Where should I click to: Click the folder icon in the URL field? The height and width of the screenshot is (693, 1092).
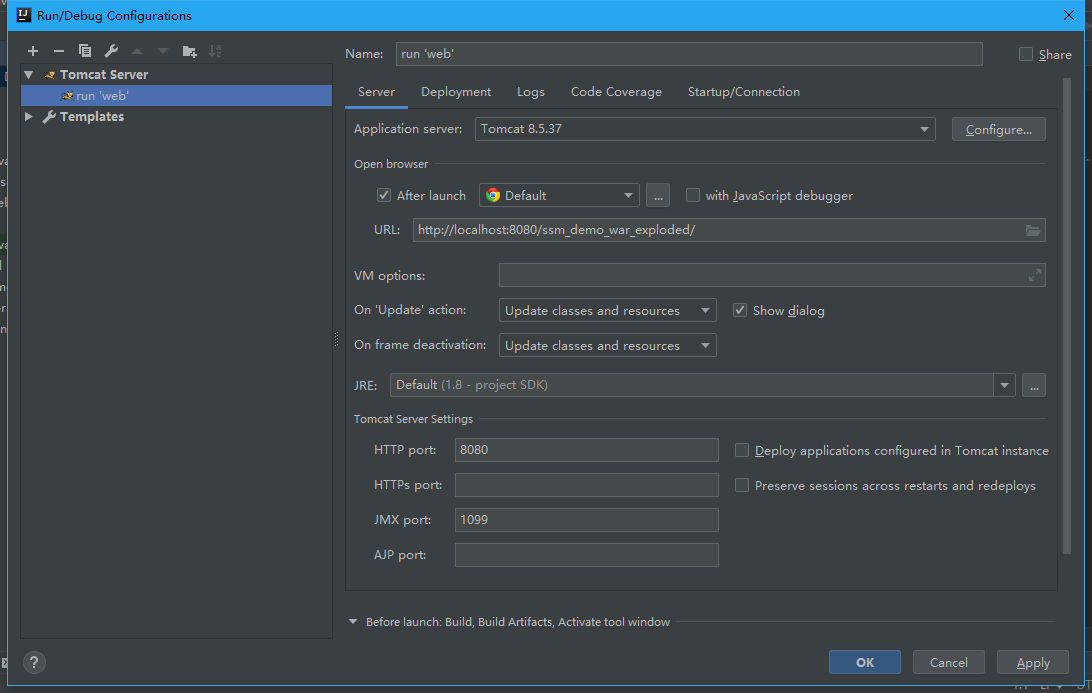[1033, 230]
